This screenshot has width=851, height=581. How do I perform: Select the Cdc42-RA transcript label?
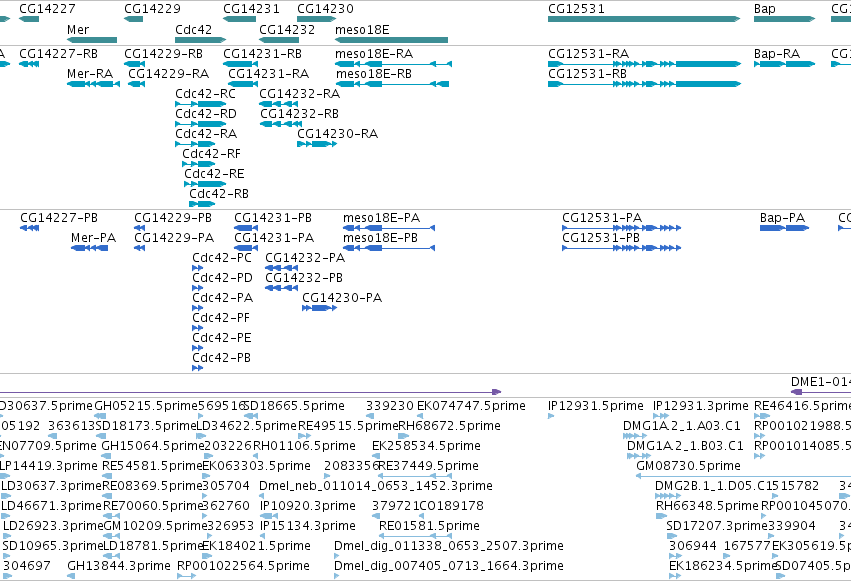[206, 134]
